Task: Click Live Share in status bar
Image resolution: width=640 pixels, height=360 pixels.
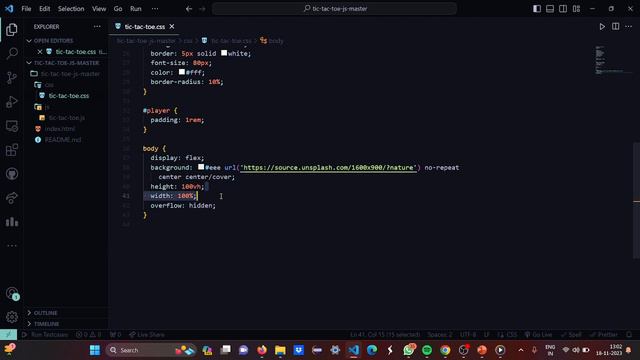Action: 147,335
